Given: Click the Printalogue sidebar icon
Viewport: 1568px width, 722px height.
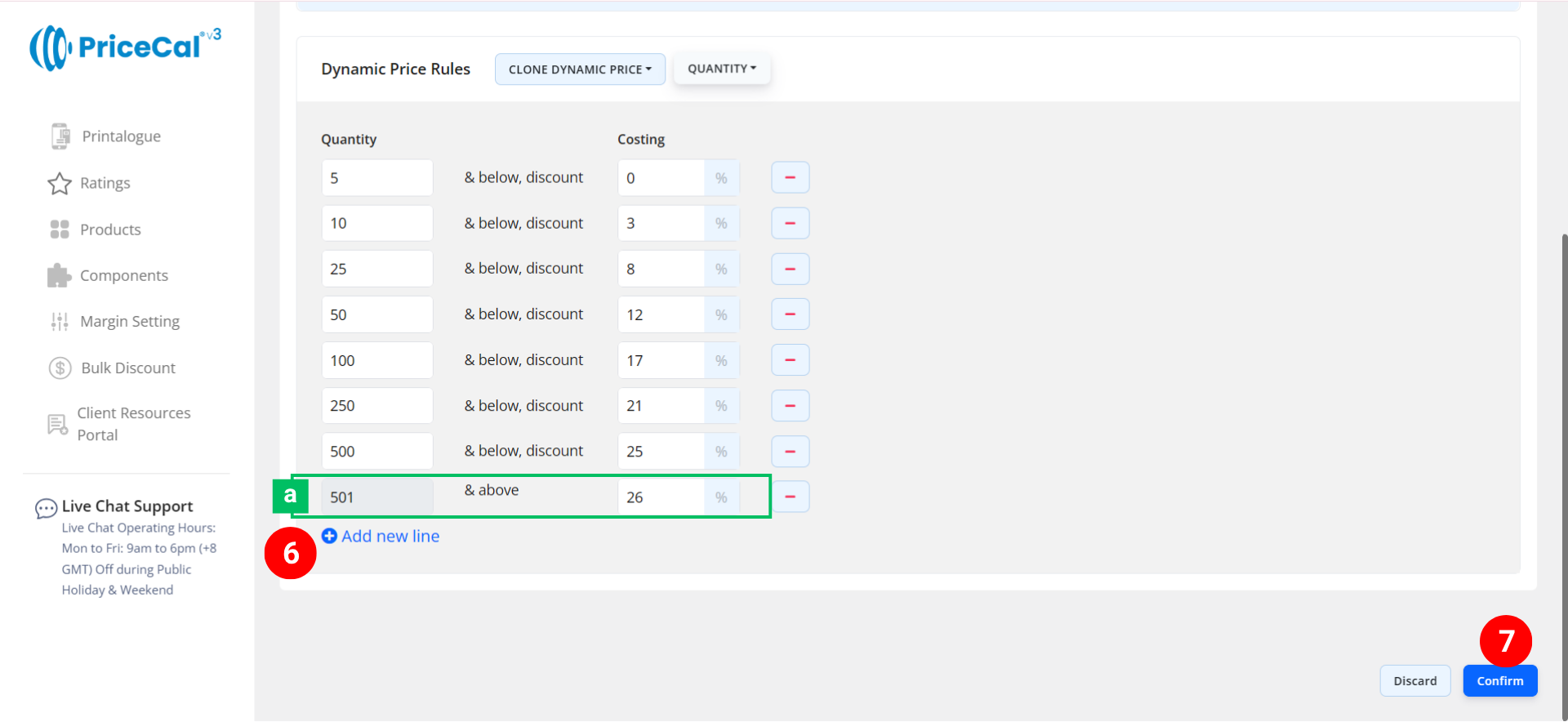Looking at the screenshot, I should point(60,136).
